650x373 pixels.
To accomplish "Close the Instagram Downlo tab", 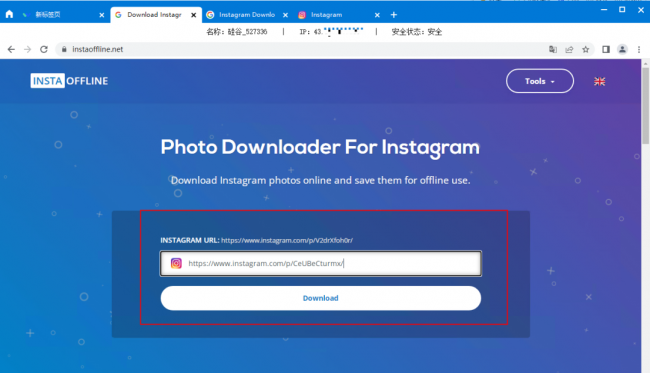I will [x=285, y=15].
